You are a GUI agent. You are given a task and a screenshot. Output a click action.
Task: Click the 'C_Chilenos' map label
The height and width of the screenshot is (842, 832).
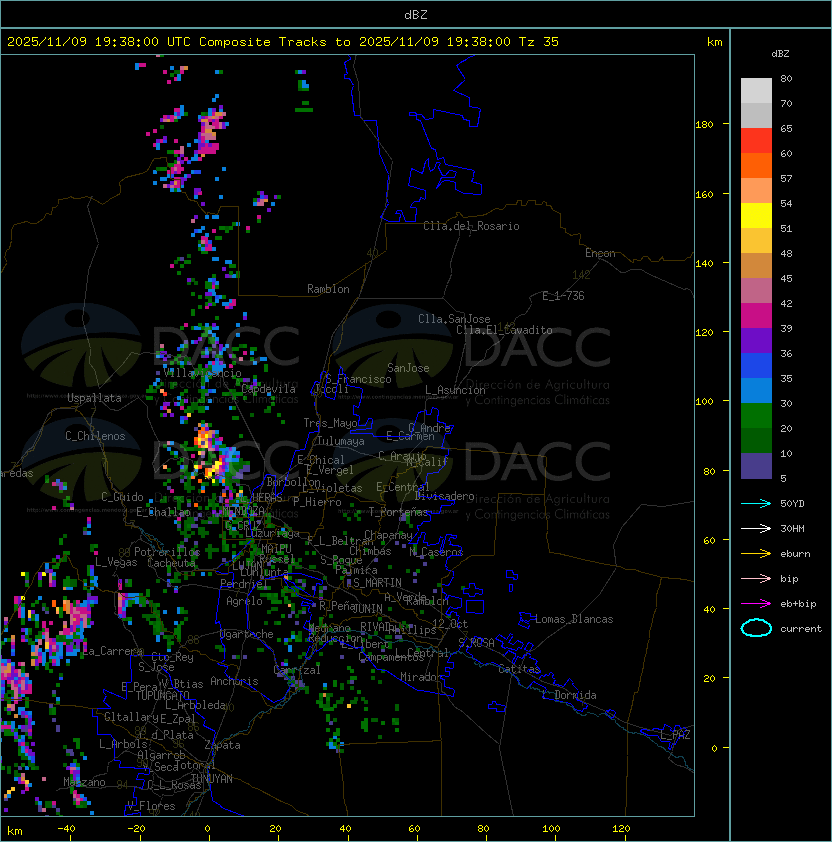95,436
